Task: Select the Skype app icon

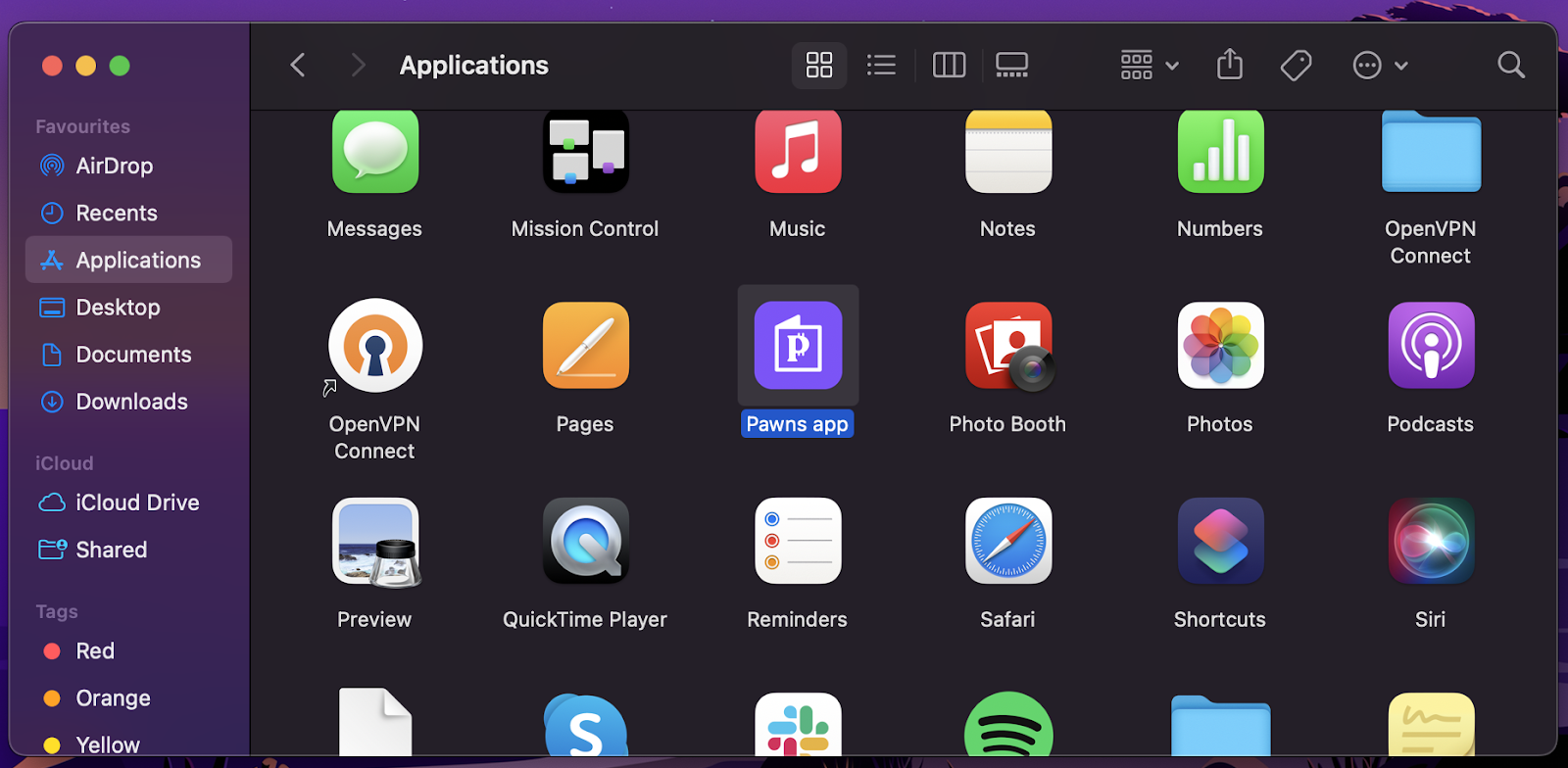Action: coord(586,724)
